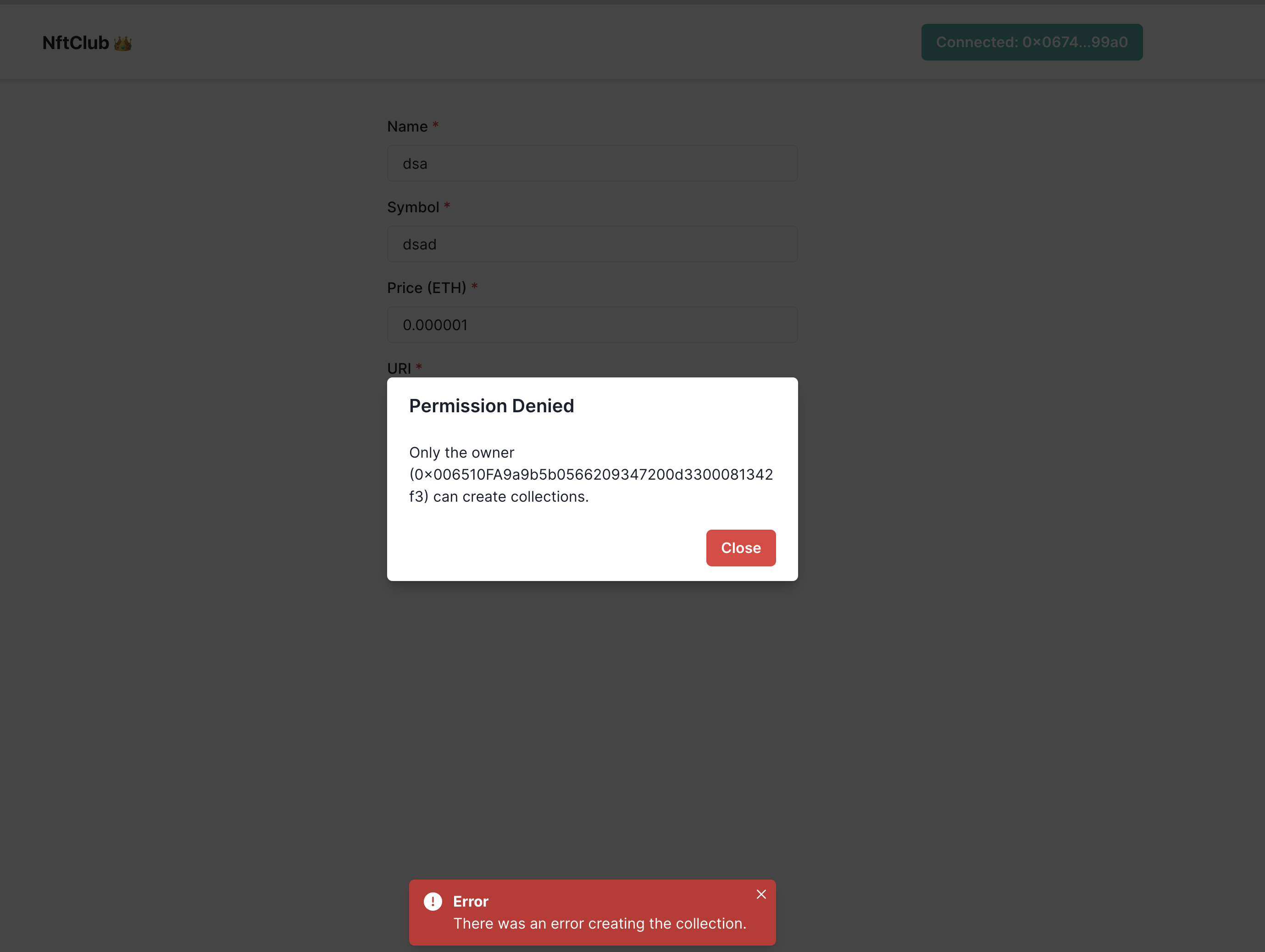
Task: Click the Name field label
Action: (x=407, y=127)
